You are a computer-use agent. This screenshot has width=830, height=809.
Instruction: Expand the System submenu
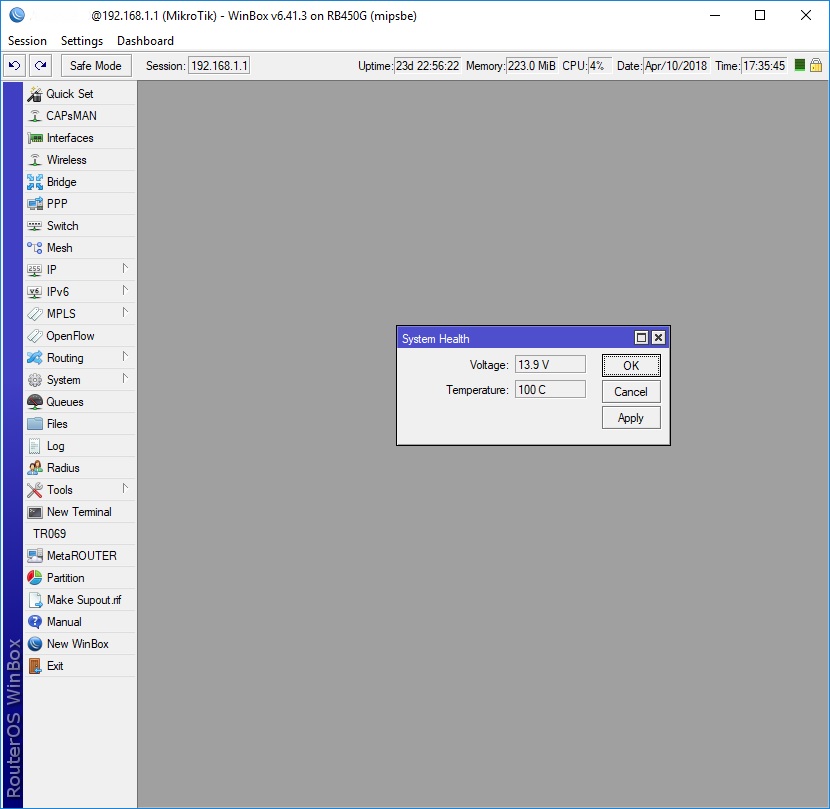tap(125, 379)
